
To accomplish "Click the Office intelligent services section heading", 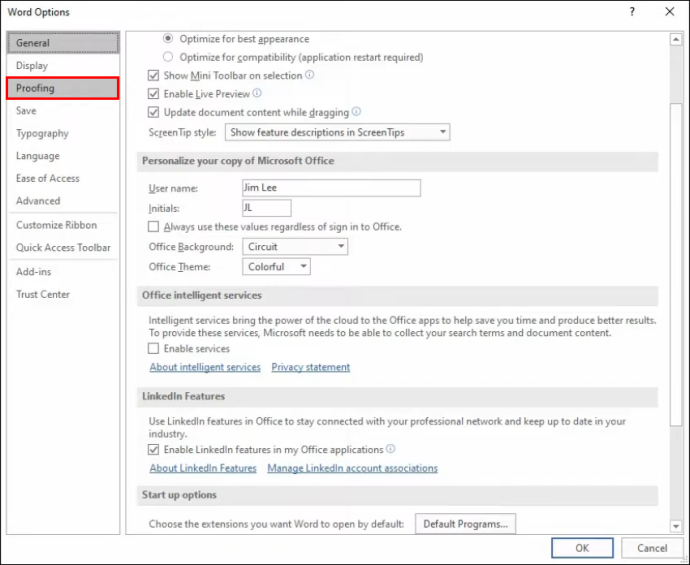I will click(202, 295).
